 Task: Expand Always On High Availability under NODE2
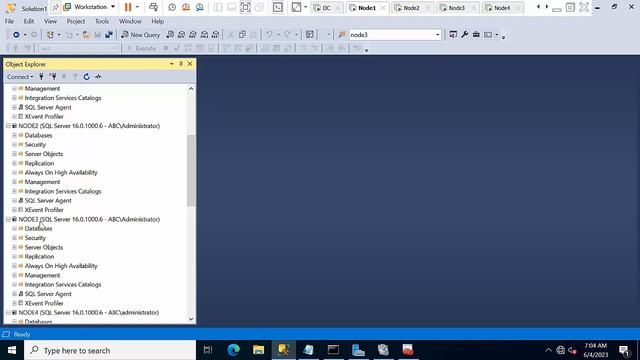coord(14,173)
